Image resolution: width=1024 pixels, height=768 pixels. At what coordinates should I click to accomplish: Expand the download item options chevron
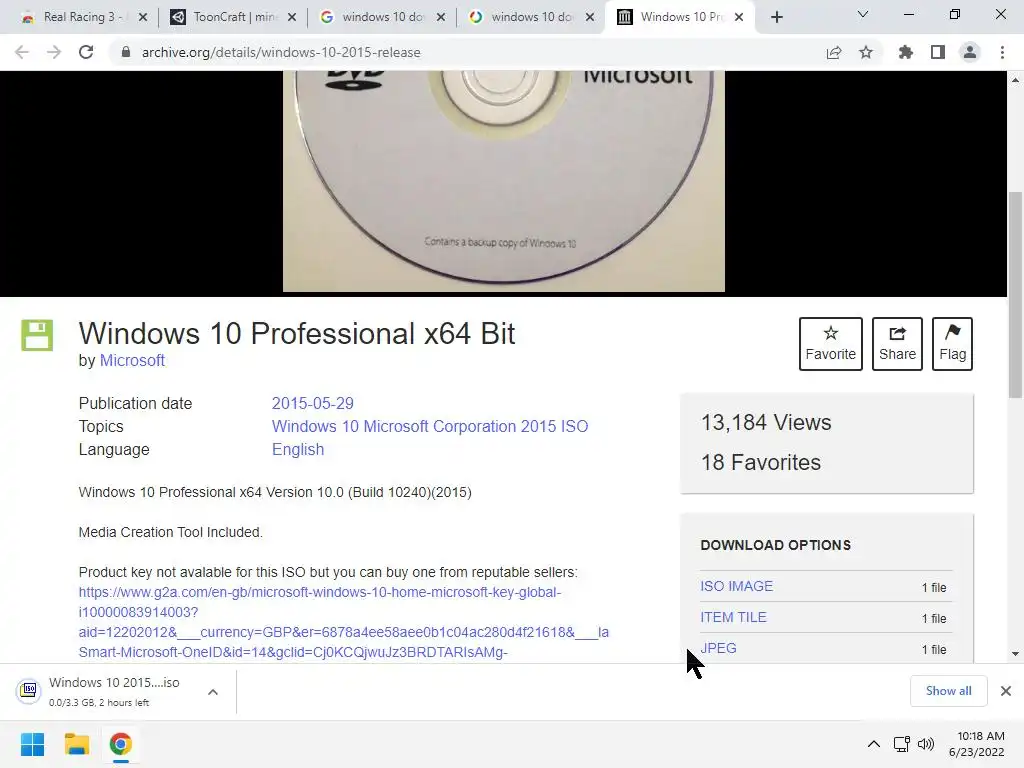(x=213, y=692)
